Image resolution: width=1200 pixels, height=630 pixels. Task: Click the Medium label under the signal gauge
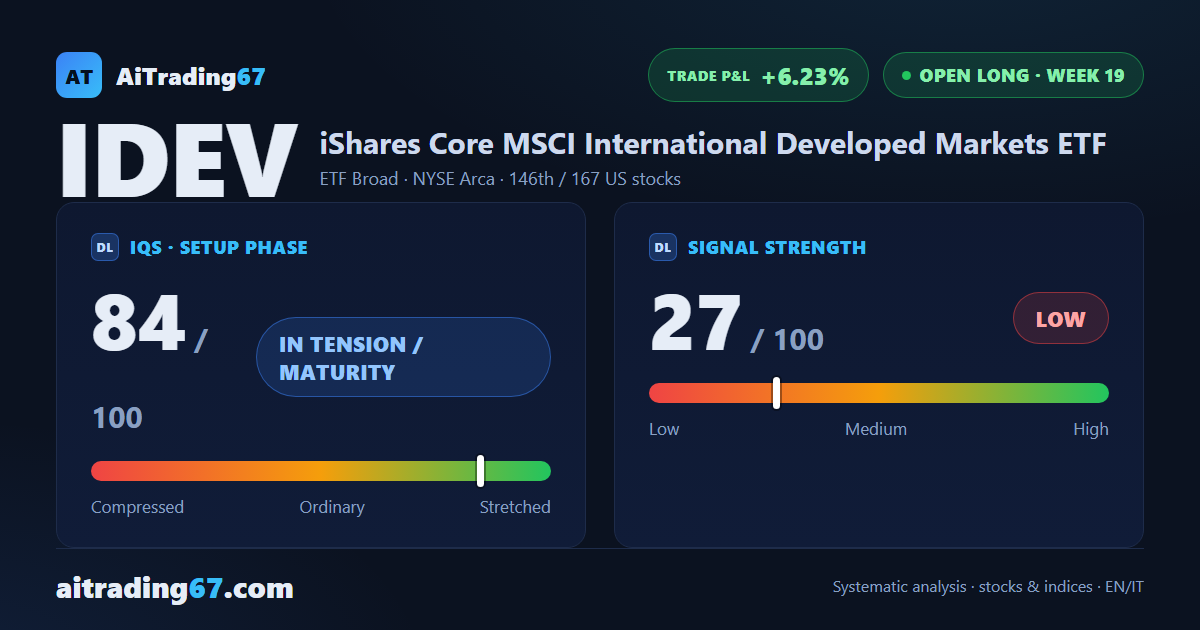pos(876,429)
